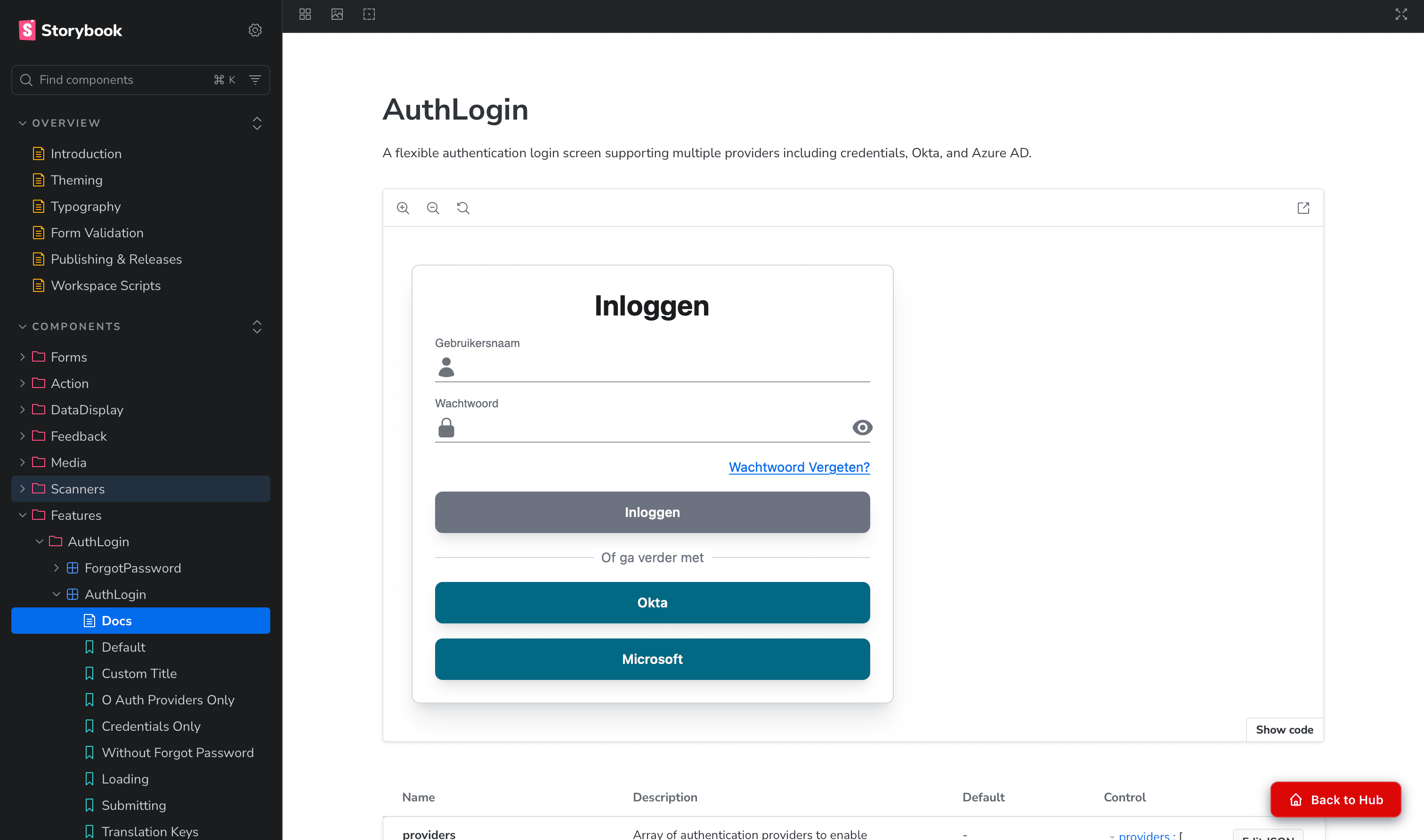The width and height of the screenshot is (1424, 840).
Task: Click the providers row name
Action: tap(429, 834)
